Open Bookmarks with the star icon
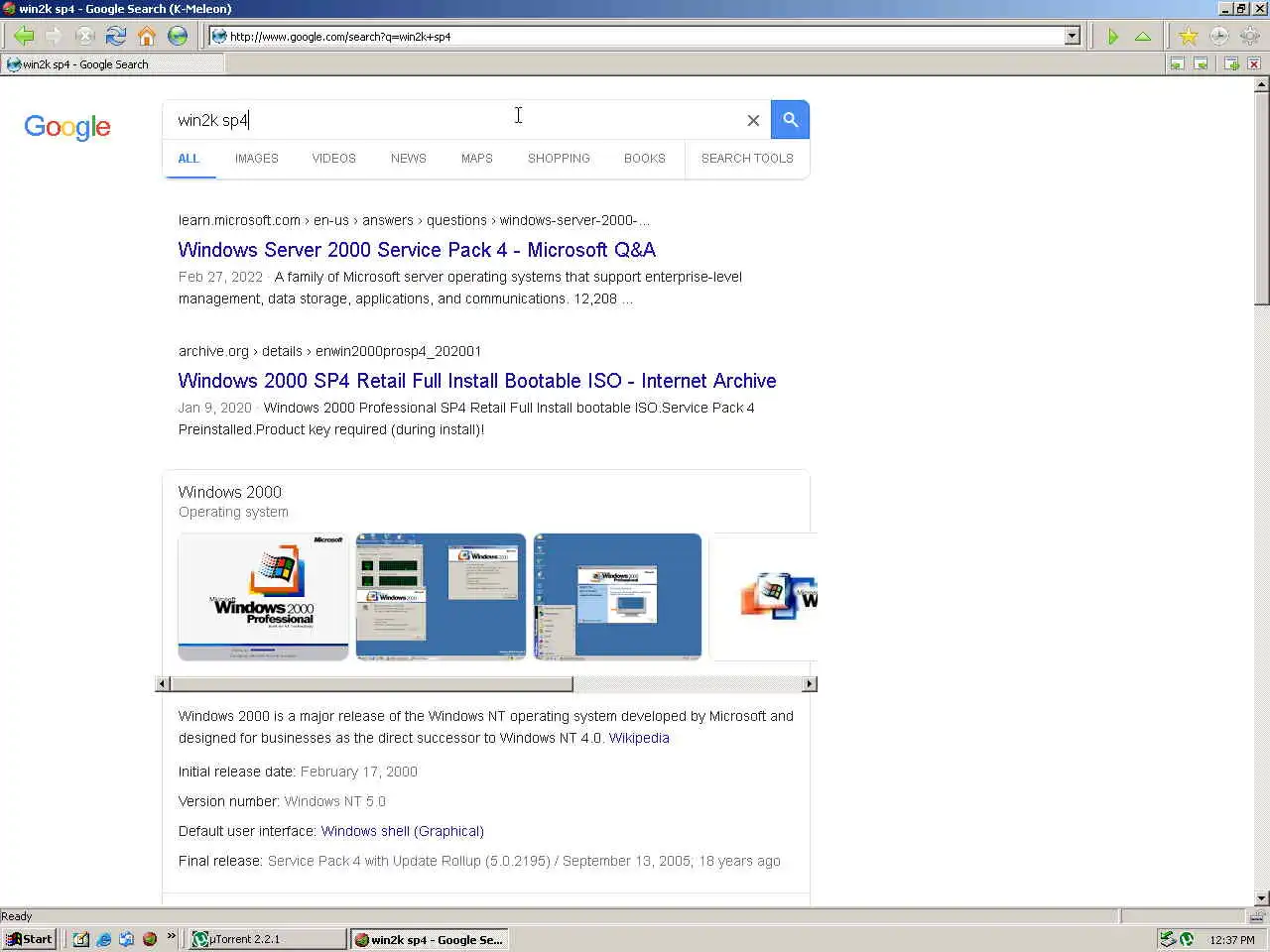This screenshot has width=1270, height=952. 1188,37
